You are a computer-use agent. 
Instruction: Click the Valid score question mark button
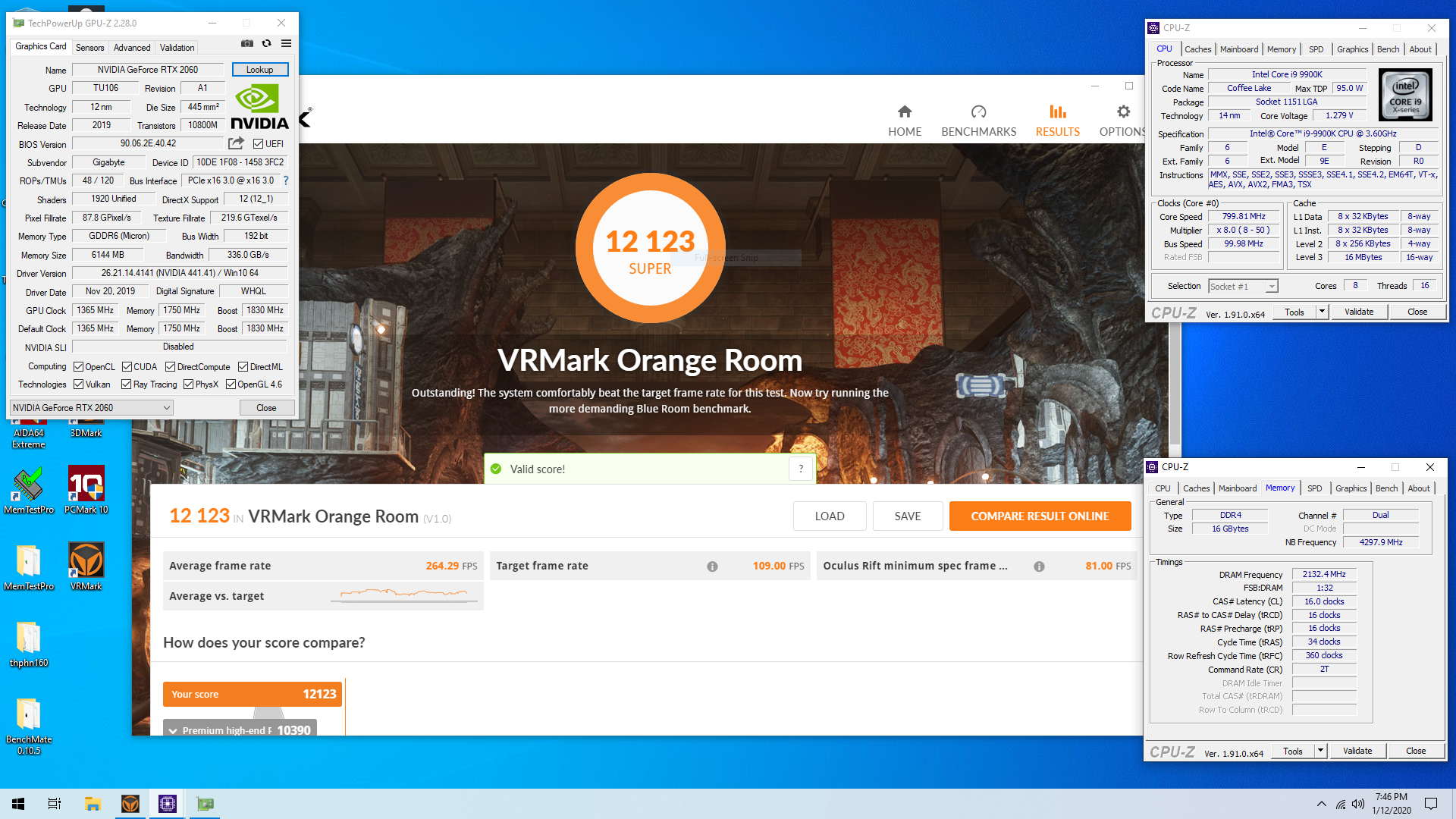tap(801, 469)
